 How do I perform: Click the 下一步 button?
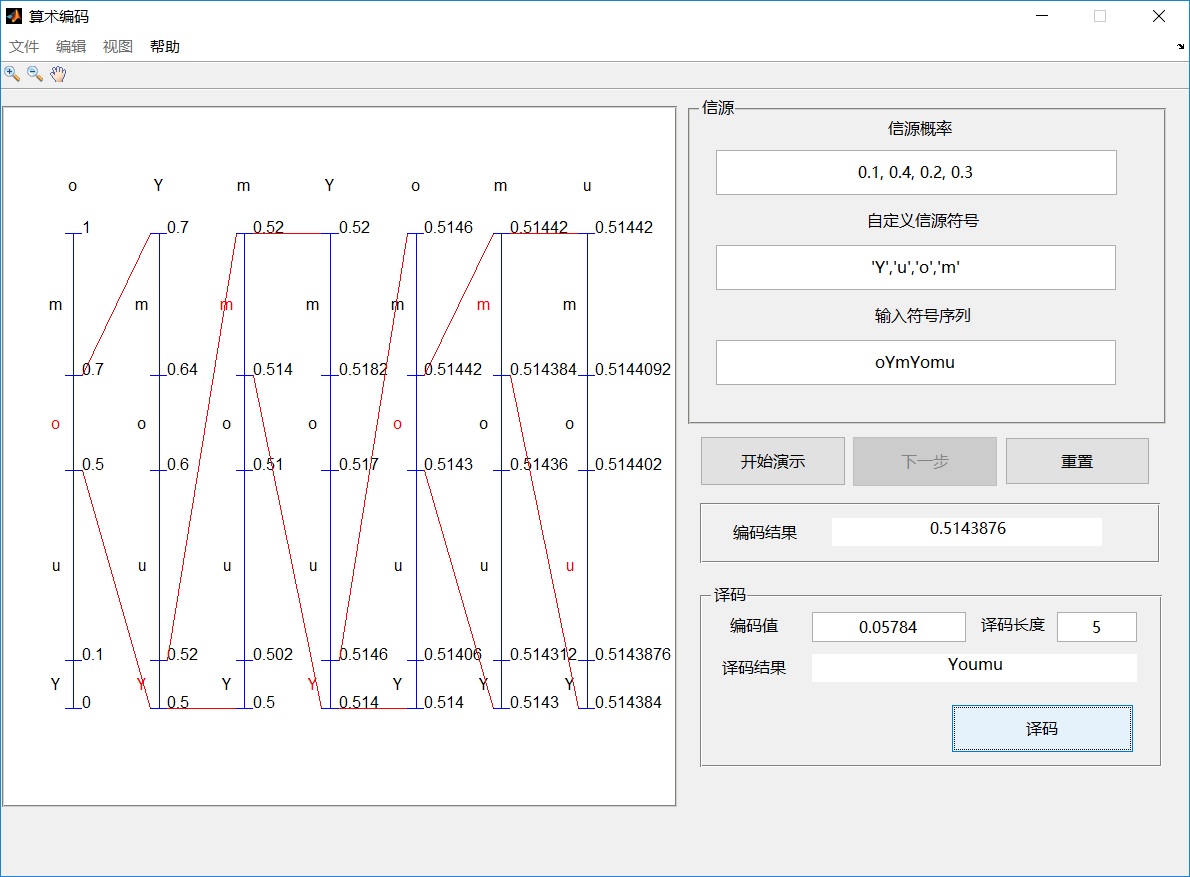click(x=924, y=461)
